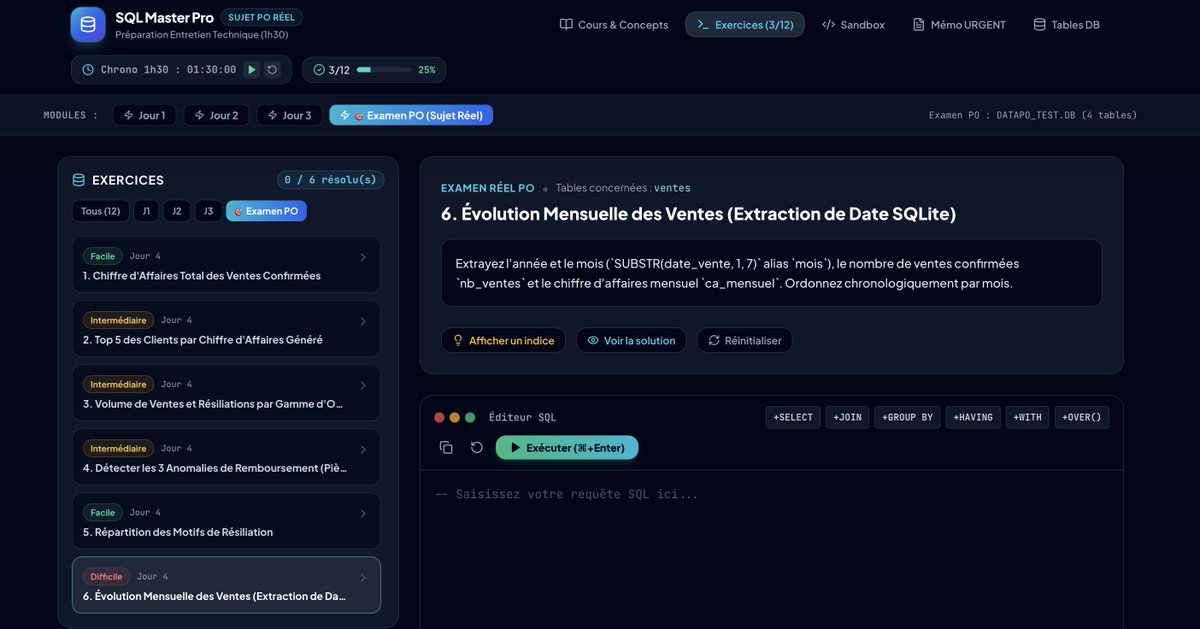1200x629 pixels.
Task: Filter exercises by Tous (12)
Action: point(100,211)
